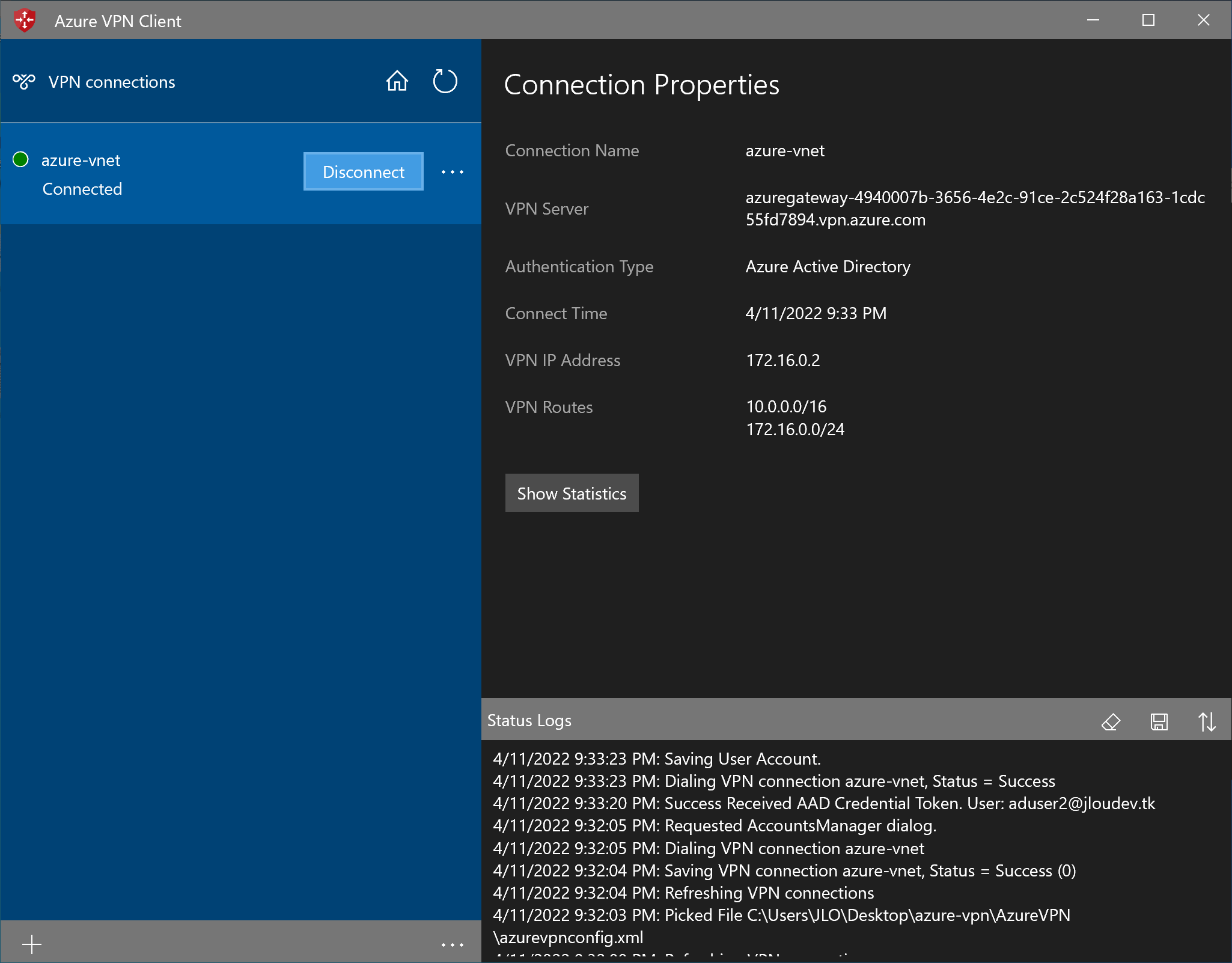The width and height of the screenshot is (1232, 963).
Task: Open the bottom bar more options ellipsis
Action: pyautogui.click(x=453, y=944)
